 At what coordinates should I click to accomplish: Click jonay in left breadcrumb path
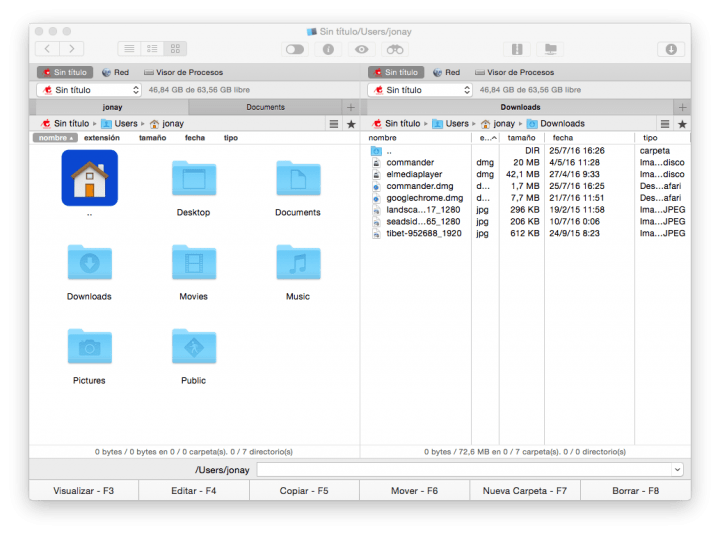167,124
